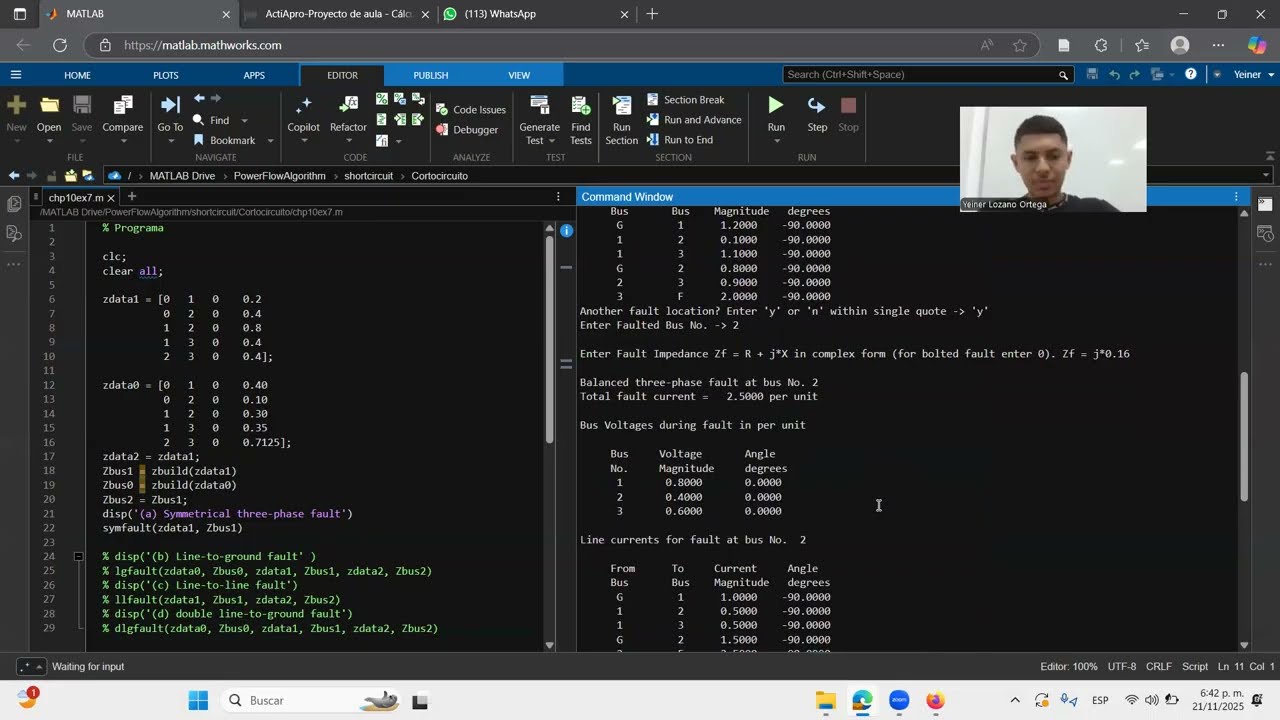
Task: Click the Refactor fx icon
Action: [348, 105]
